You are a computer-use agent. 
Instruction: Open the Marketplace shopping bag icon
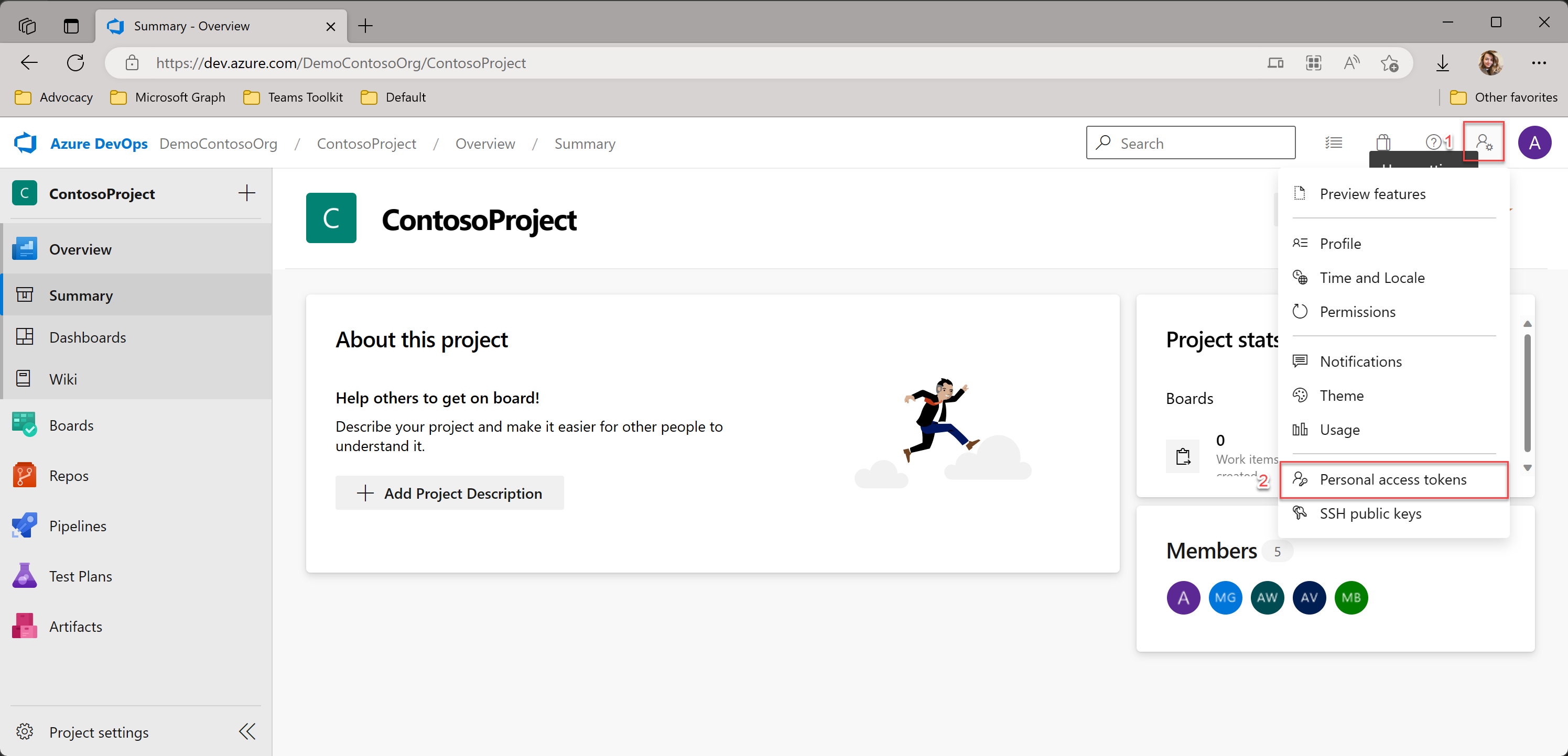(1383, 143)
